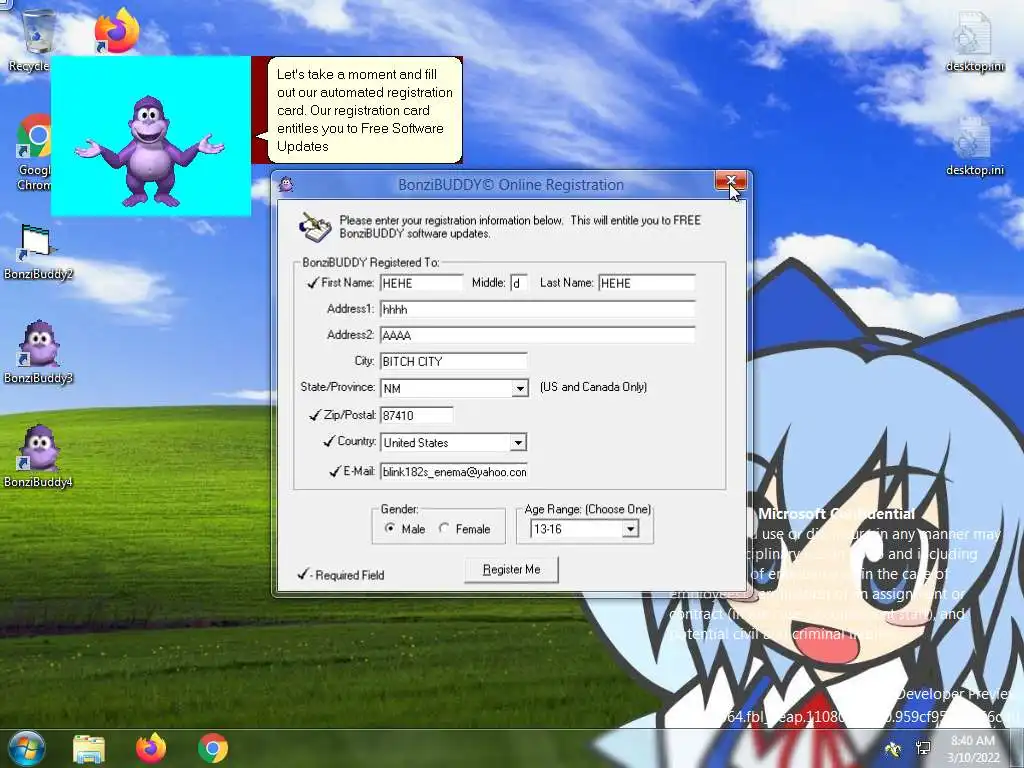
Task: Open the Firefox shortcut on the desktop
Action: (117, 30)
